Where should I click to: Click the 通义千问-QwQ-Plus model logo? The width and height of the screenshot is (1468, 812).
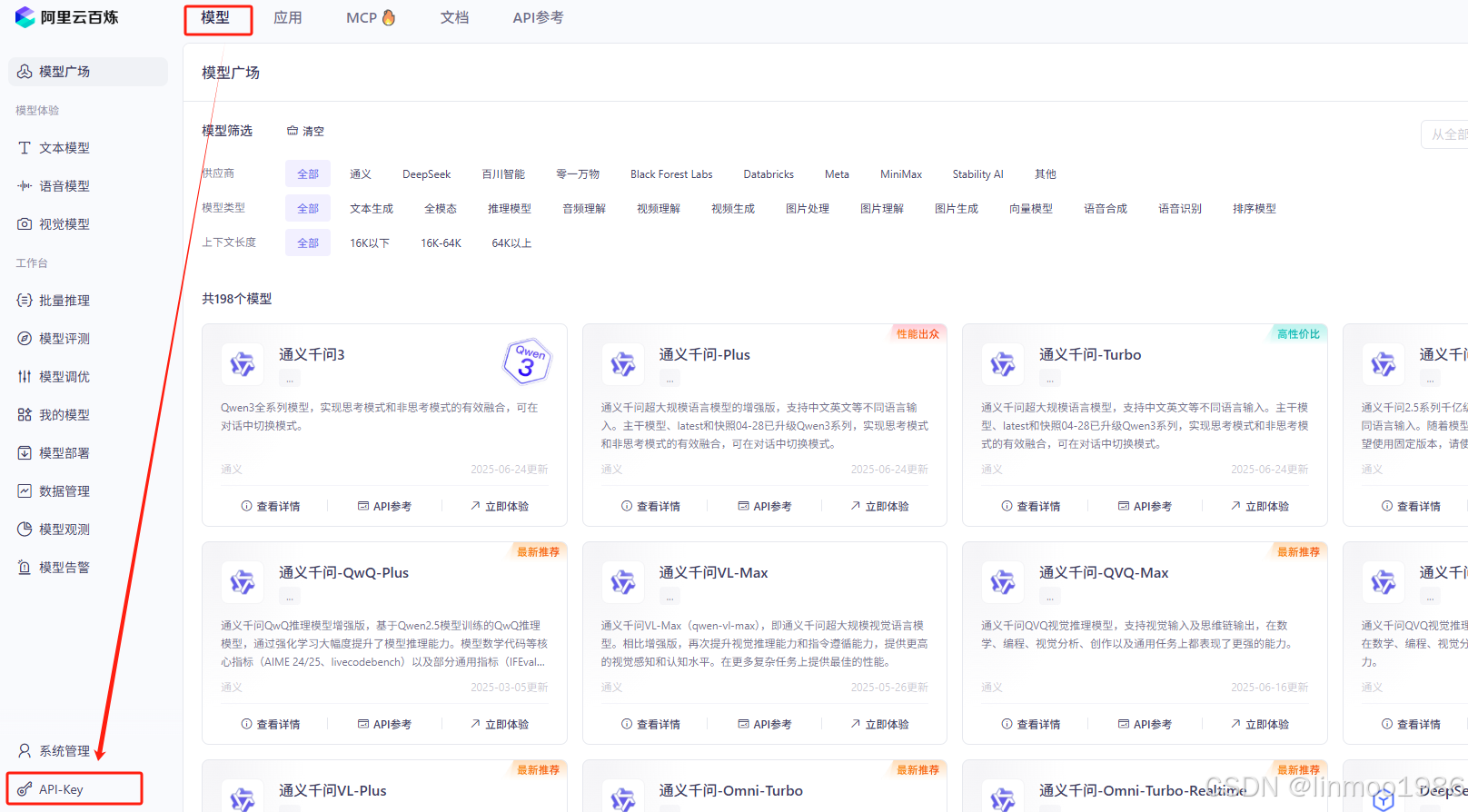click(243, 582)
